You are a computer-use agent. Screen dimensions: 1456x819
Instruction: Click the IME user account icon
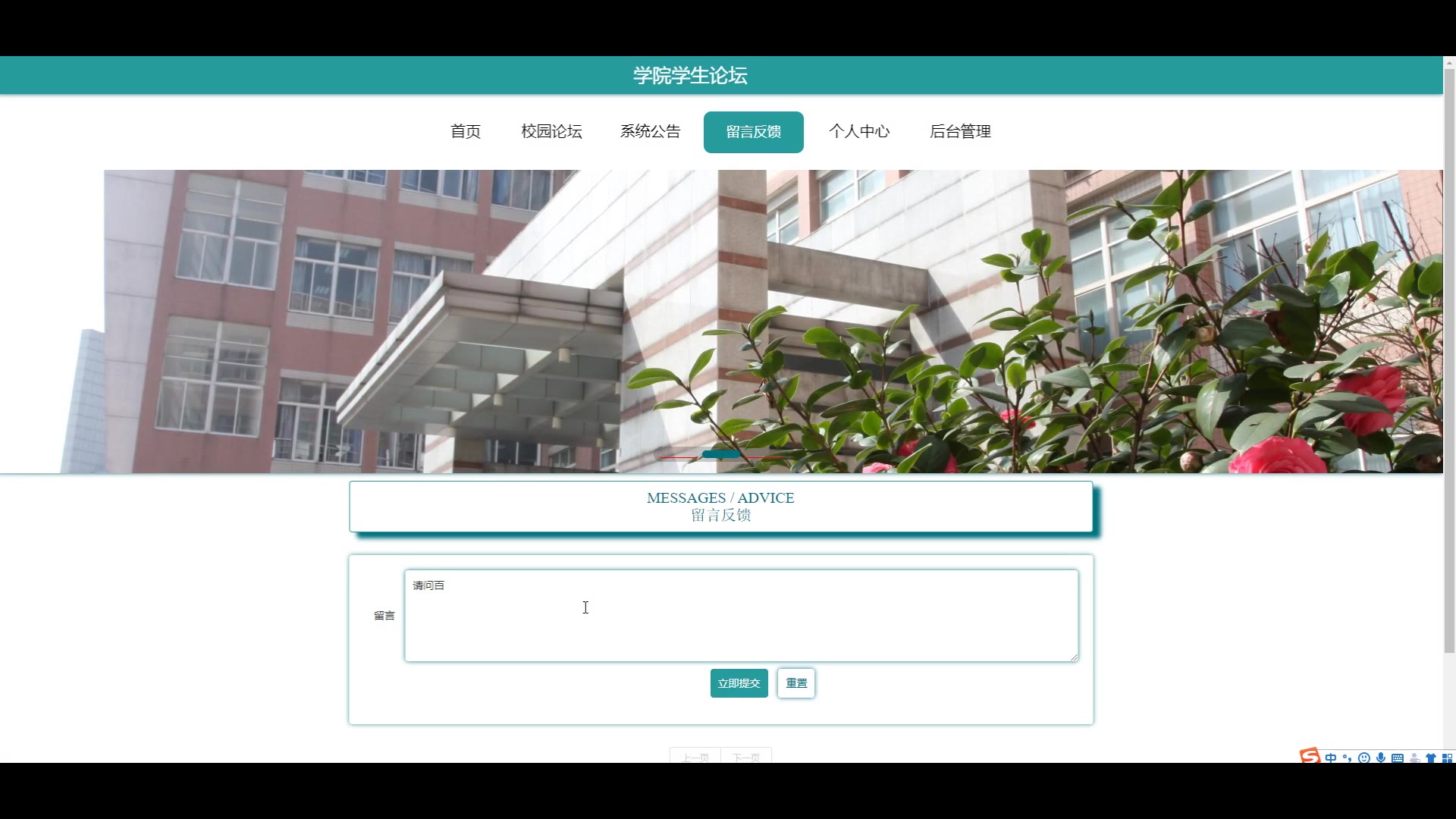1414,758
